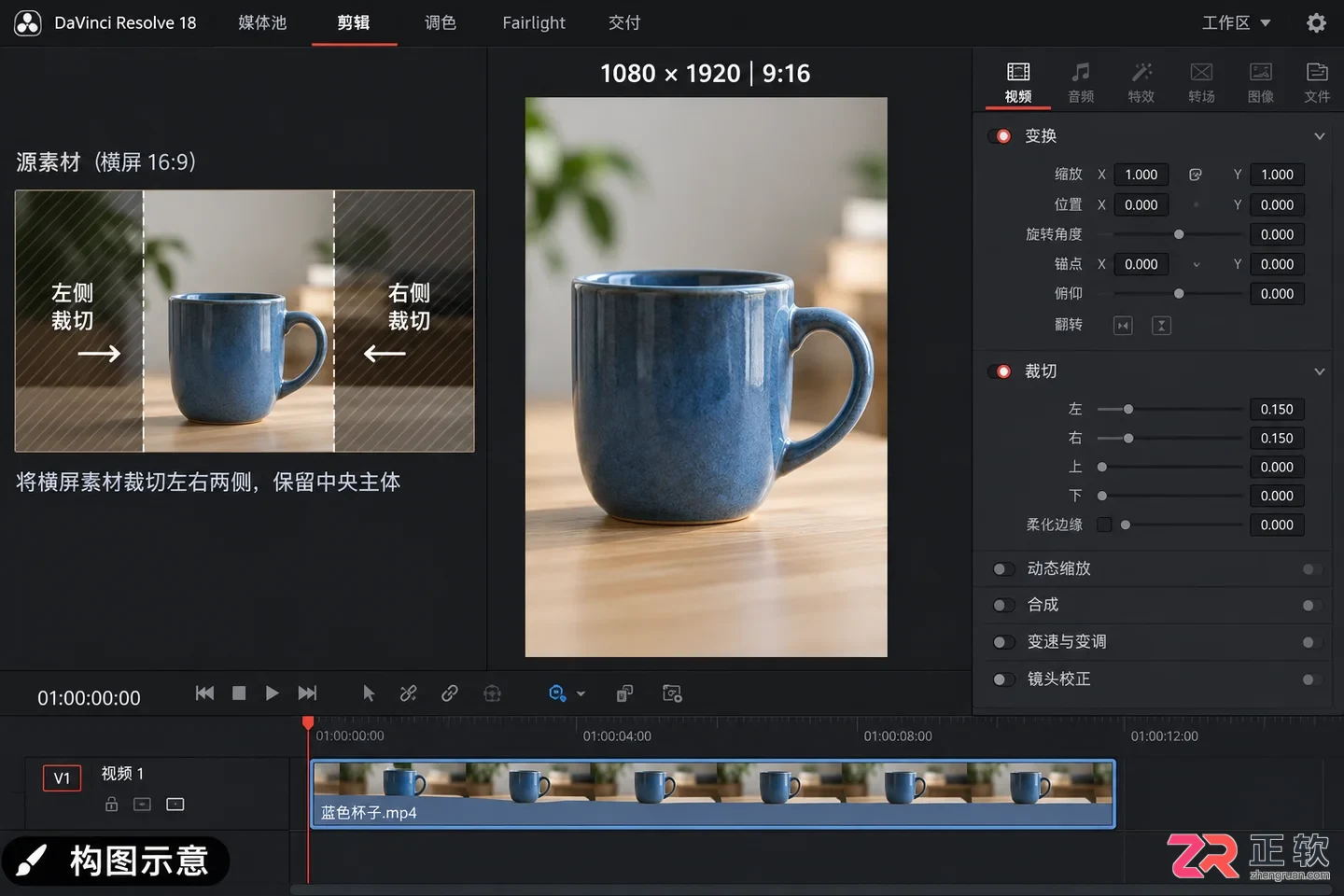Click the 缩放 X value field

pos(1141,175)
